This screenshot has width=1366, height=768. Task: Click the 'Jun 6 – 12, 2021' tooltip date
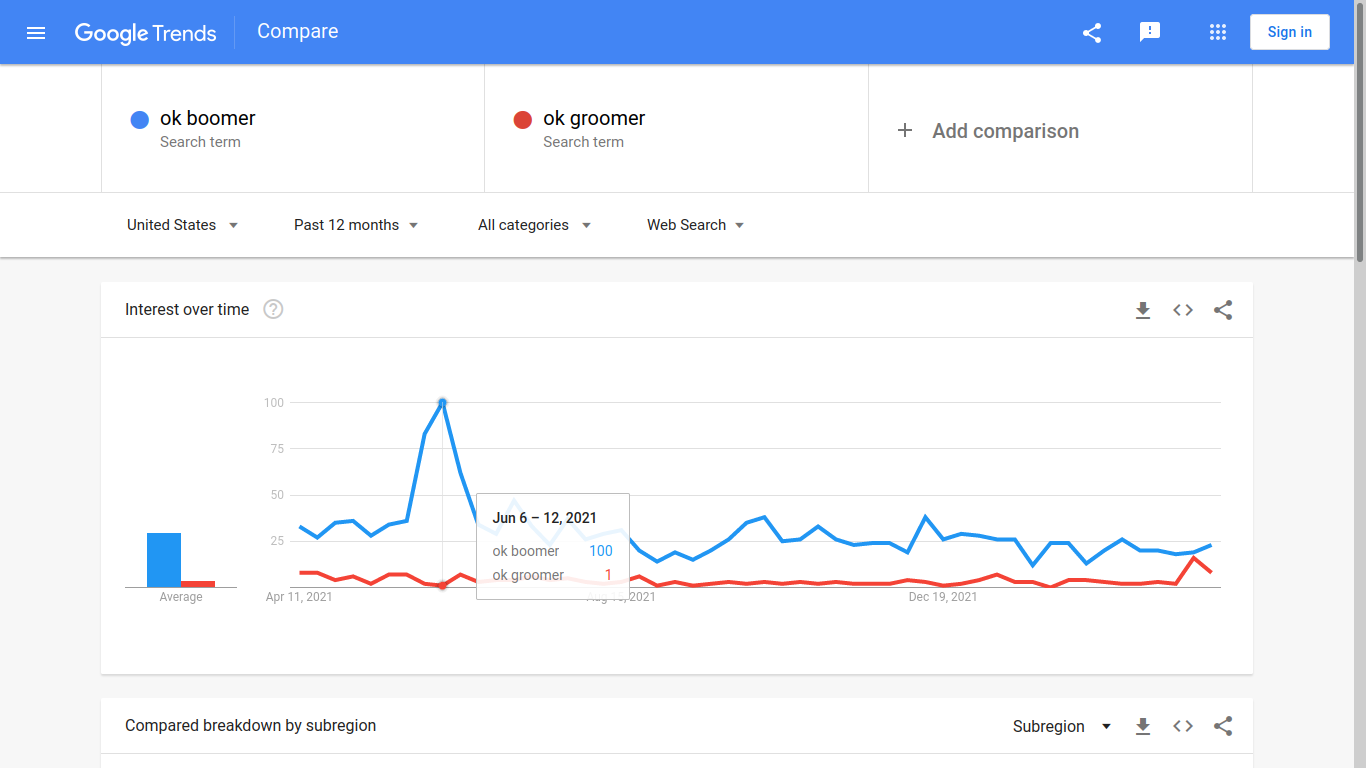click(x=545, y=518)
